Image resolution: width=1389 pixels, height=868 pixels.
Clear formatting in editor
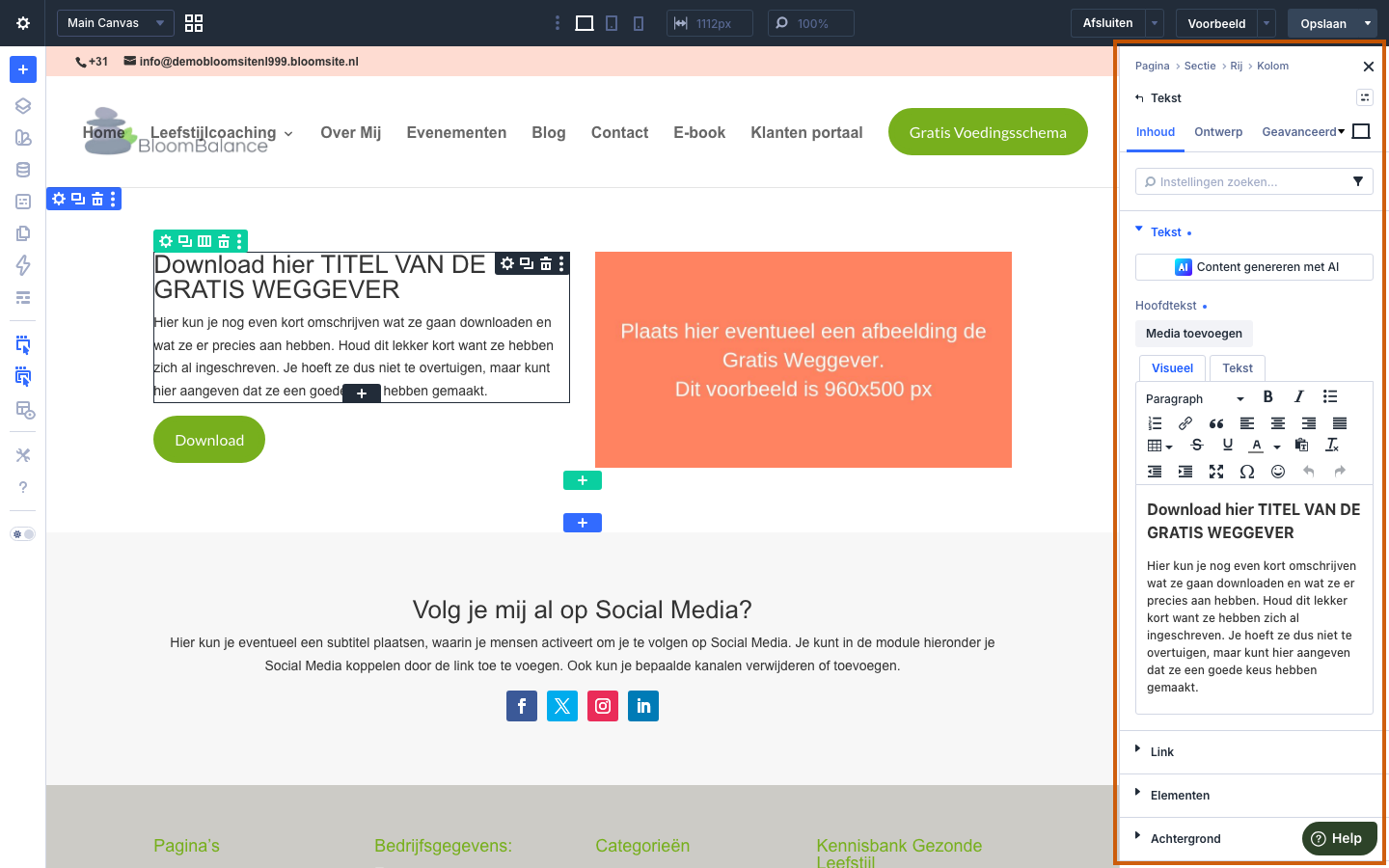(1332, 445)
